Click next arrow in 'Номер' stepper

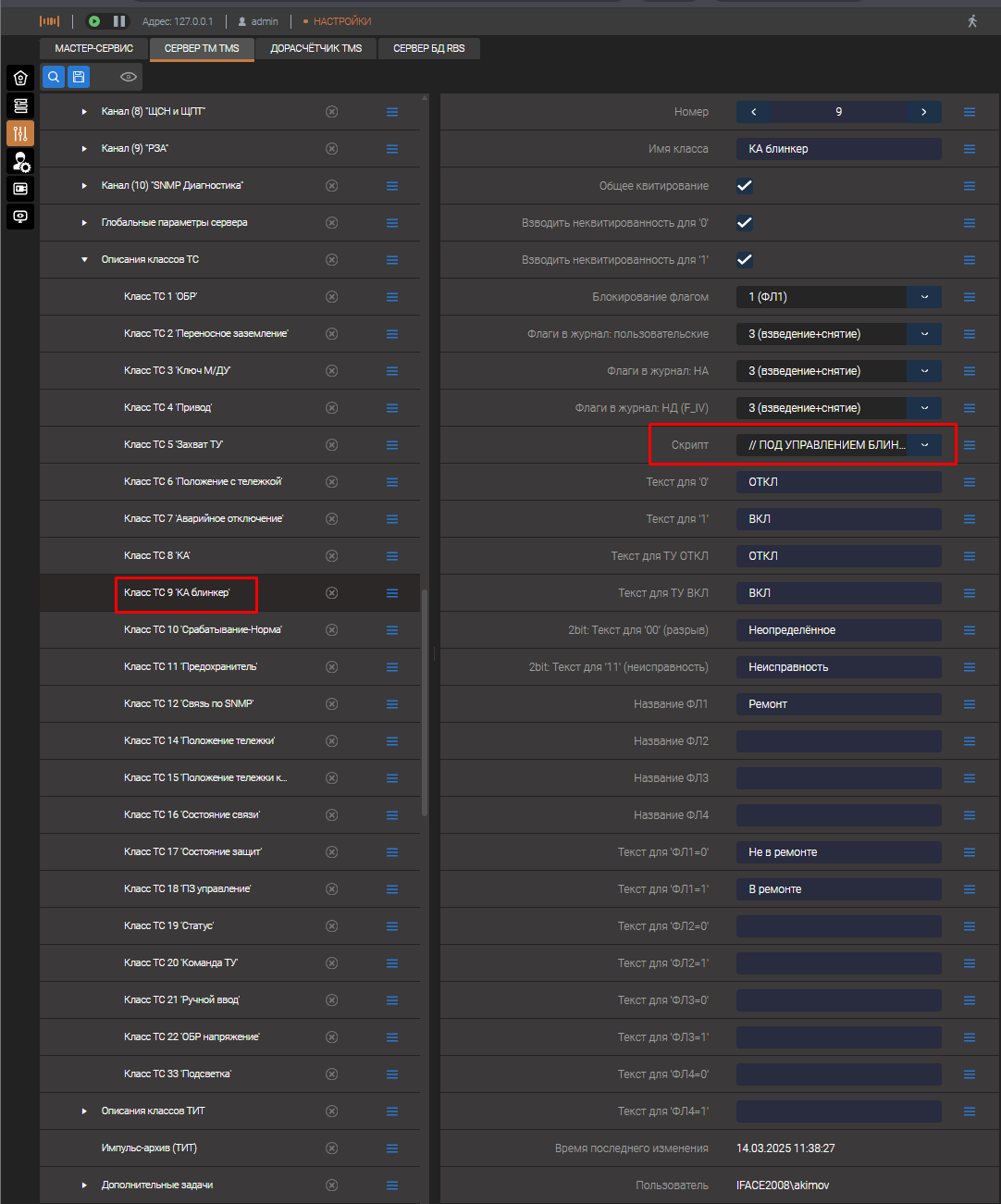pyautogui.click(x=923, y=112)
